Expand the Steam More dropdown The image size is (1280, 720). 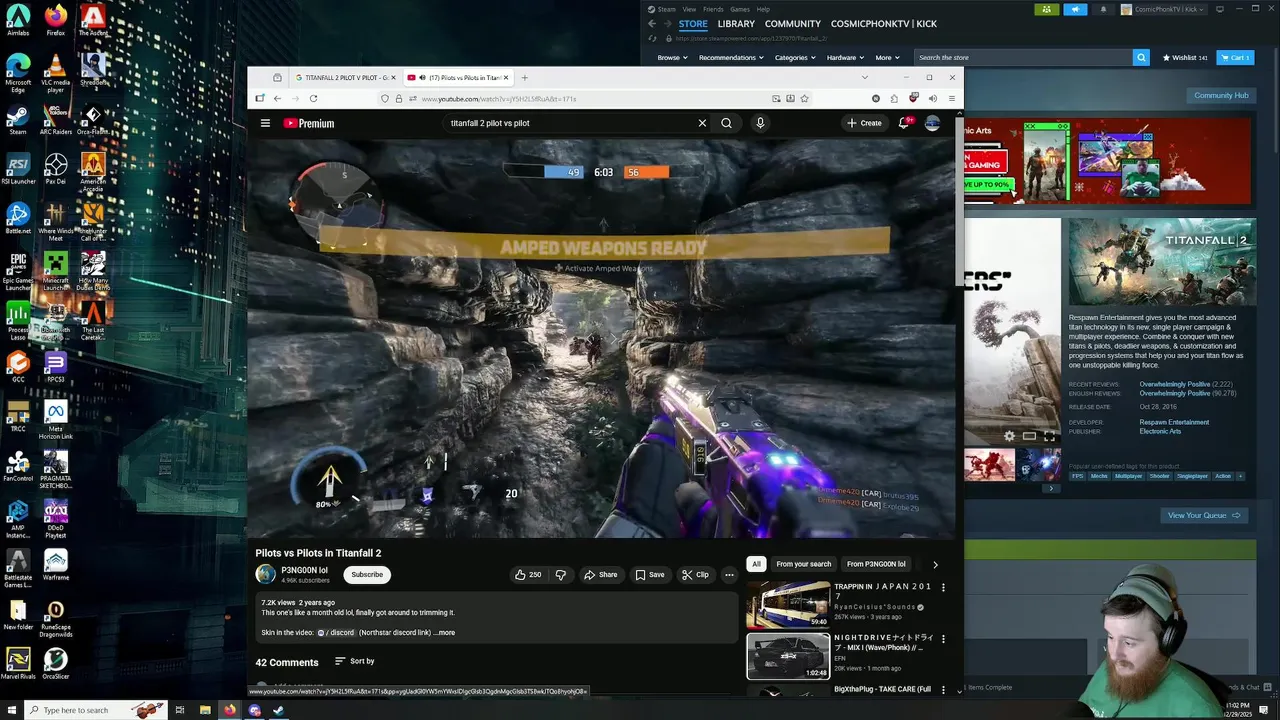[x=888, y=58]
